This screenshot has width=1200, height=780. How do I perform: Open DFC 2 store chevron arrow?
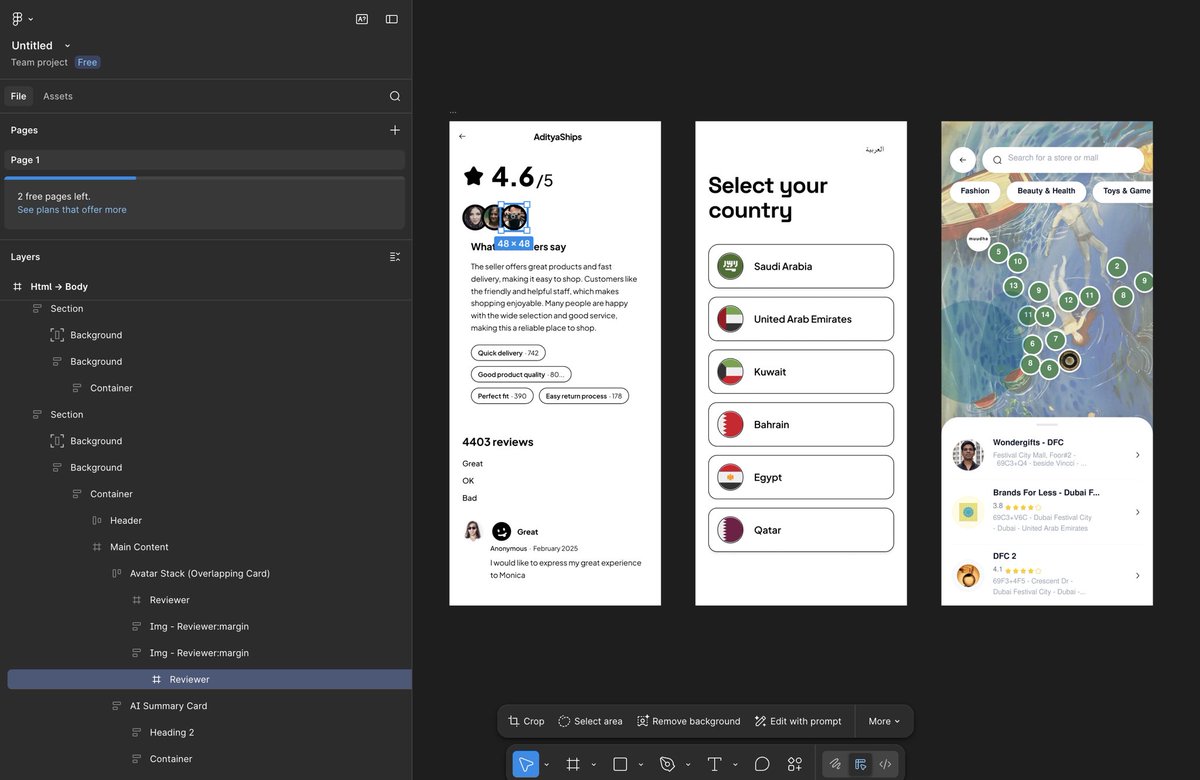coord(1138,575)
